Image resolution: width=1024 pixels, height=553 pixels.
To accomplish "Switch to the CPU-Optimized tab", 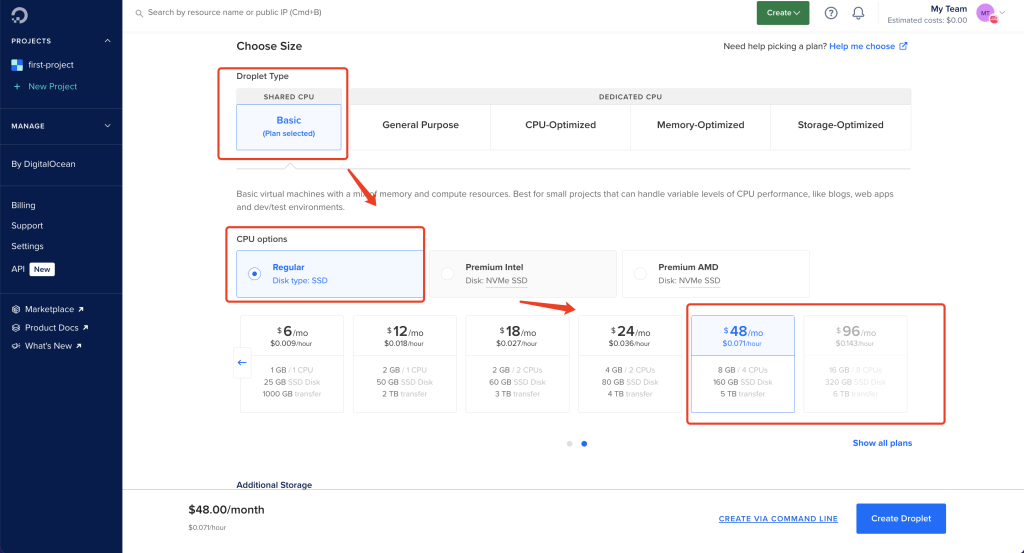I will click(560, 125).
